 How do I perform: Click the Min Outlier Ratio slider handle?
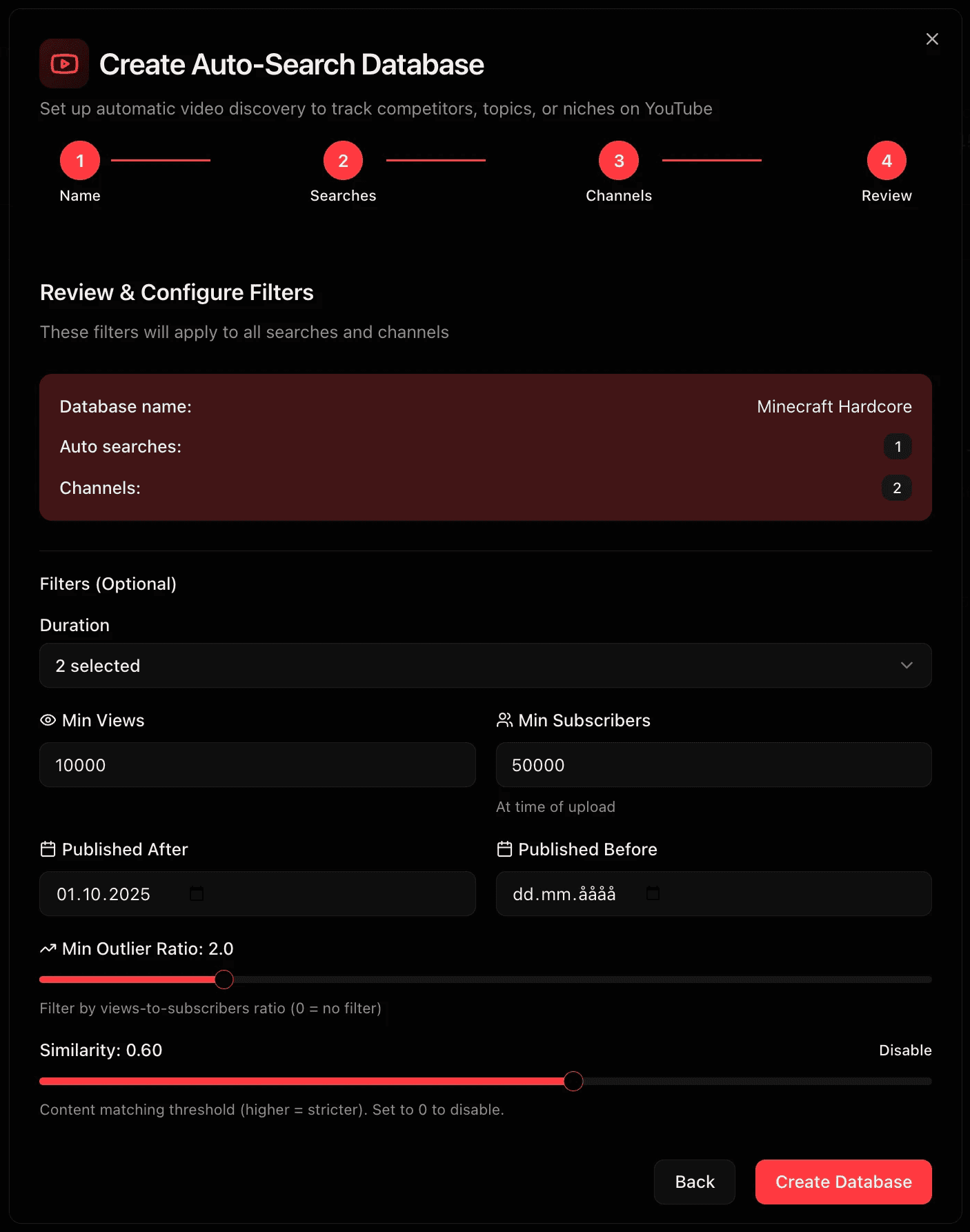click(224, 980)
